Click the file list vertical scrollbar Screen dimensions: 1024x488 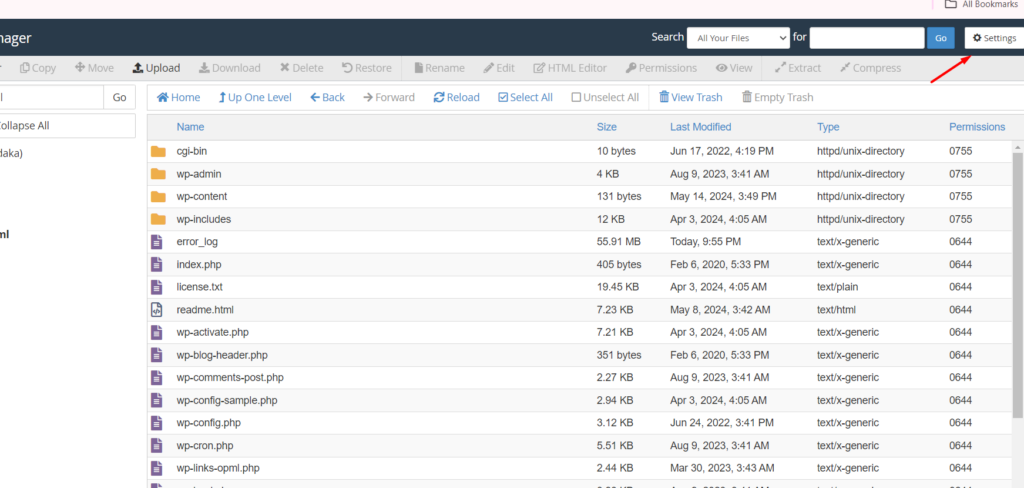1018,280
